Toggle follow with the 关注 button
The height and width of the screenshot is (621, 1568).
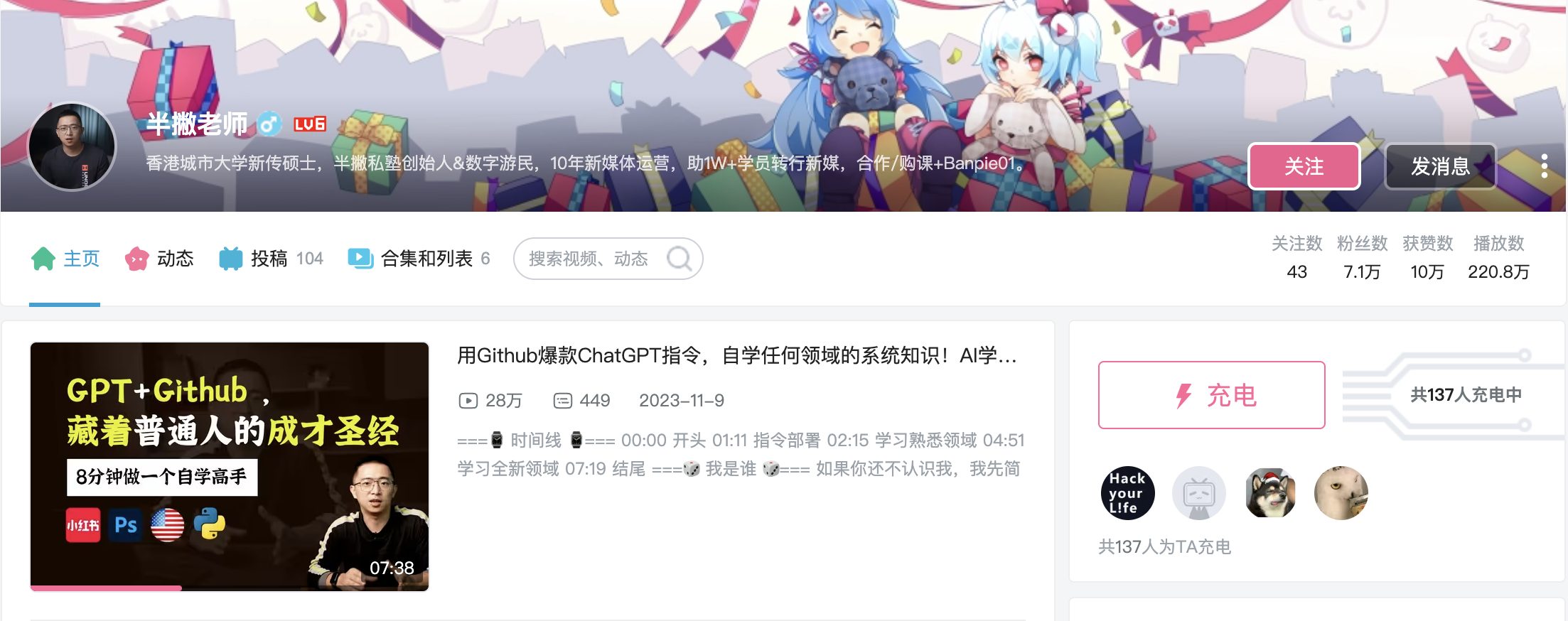[x=1304, y=166]
